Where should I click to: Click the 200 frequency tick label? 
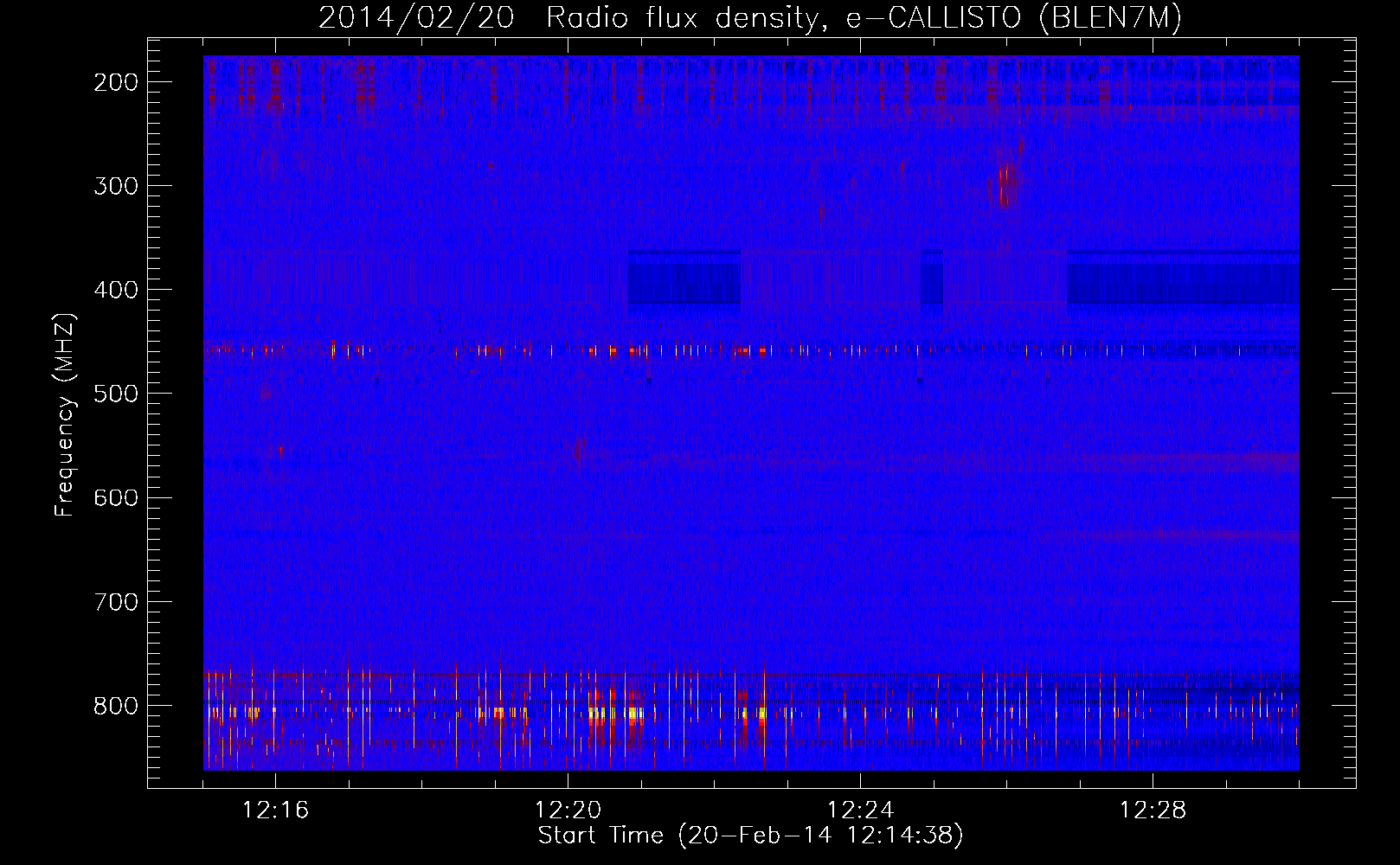(115, 82)
